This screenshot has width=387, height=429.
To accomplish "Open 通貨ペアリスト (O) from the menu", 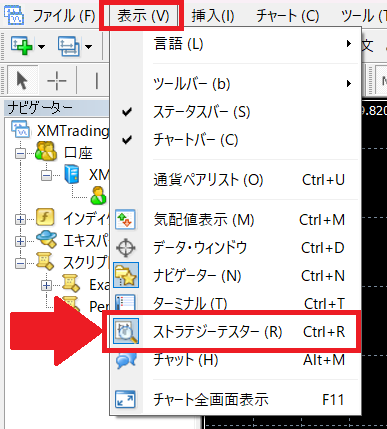I will pyautogui.click(x=235, y=180).
